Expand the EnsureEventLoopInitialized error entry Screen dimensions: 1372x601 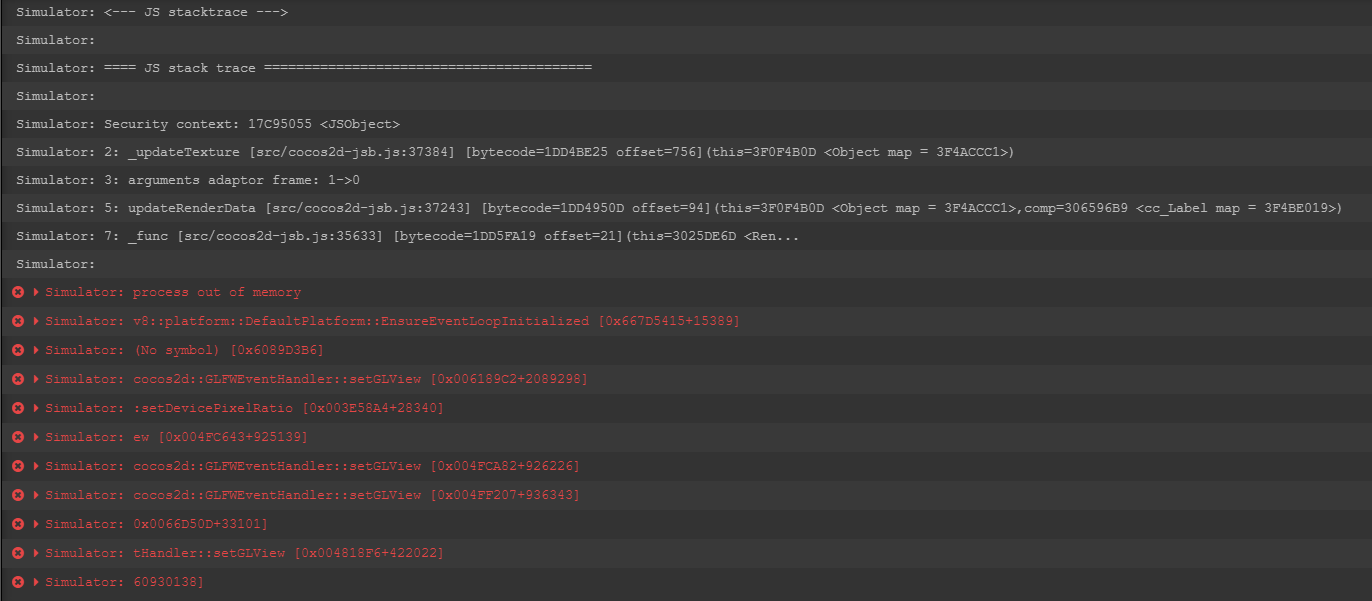click(x=37, y=321)
